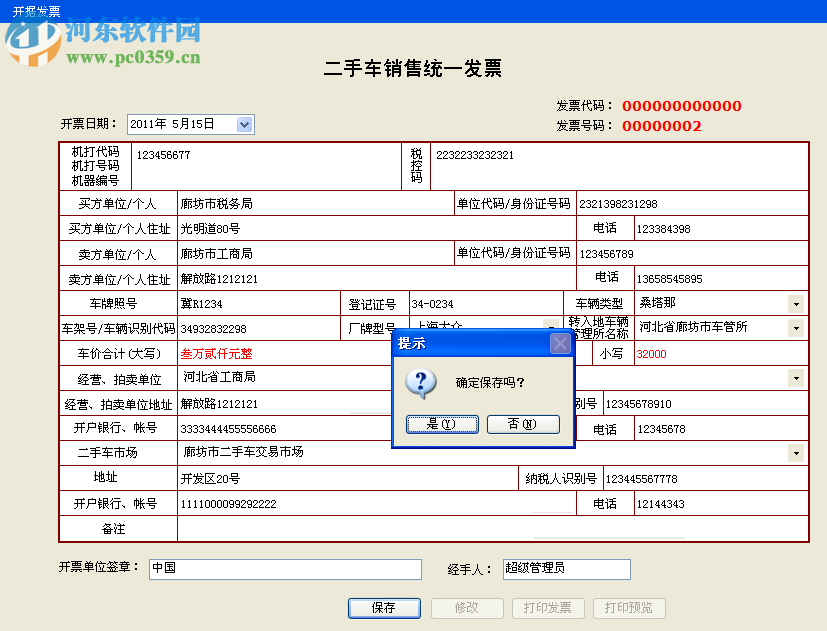Screen dimensions: 827x631
Task: Click the 车牌照号 field showing 冀R1234
Action: 250,303
